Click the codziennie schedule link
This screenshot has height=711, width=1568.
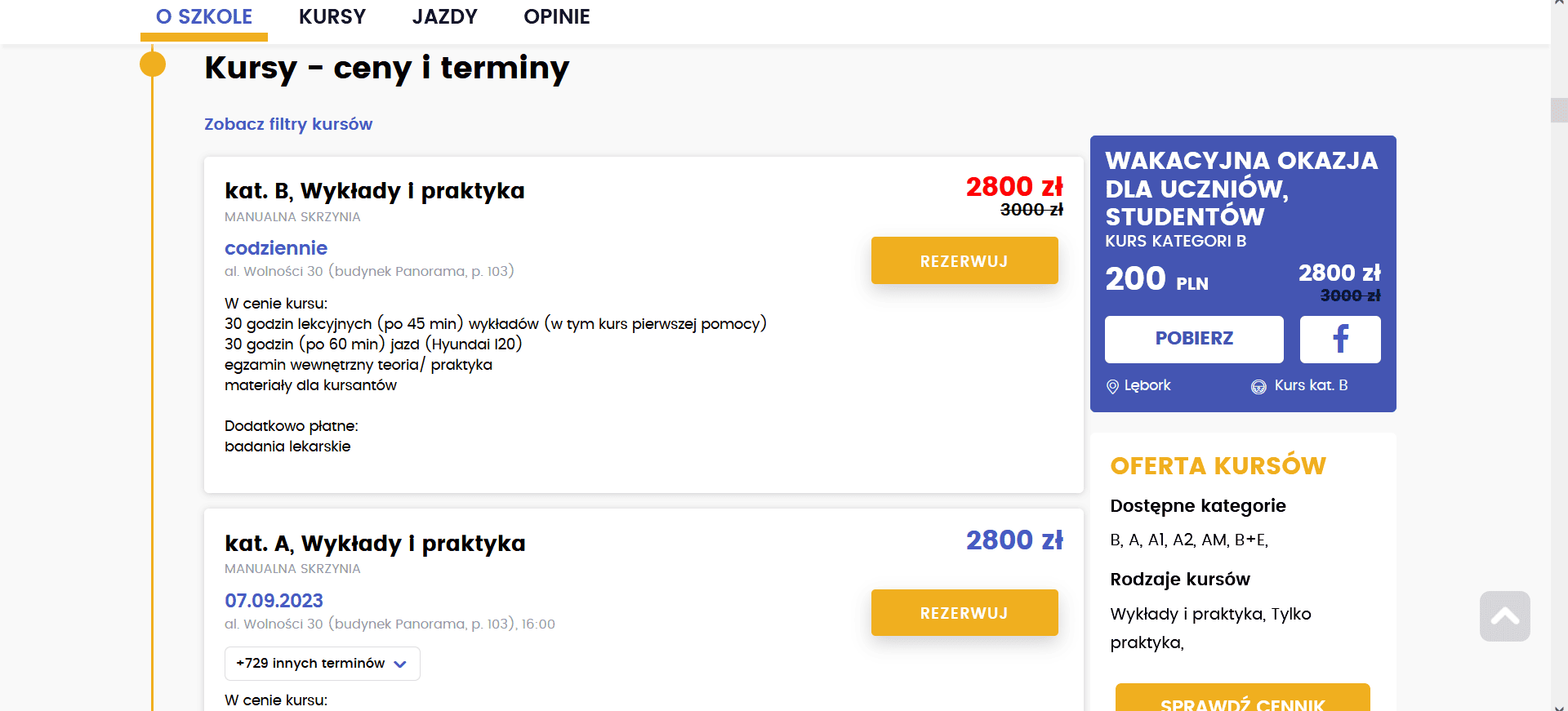coord(276,248)
